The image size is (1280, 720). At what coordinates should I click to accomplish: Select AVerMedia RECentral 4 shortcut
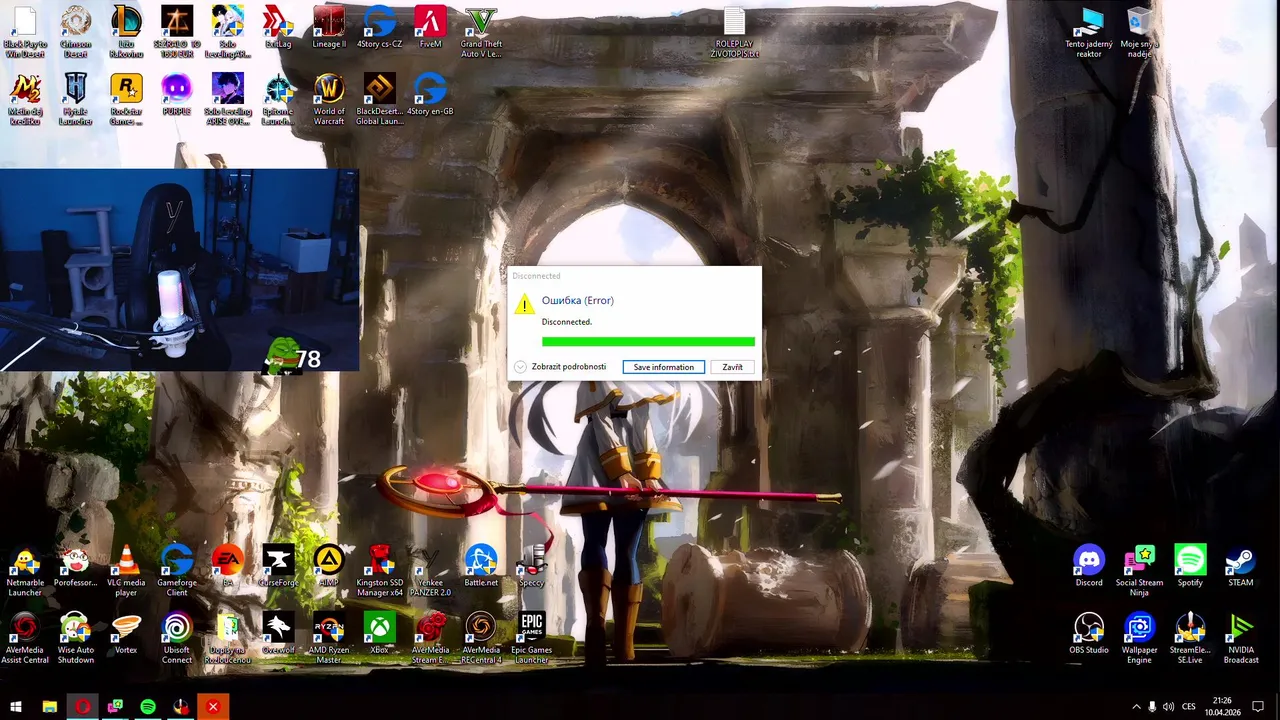click(481, 637)
